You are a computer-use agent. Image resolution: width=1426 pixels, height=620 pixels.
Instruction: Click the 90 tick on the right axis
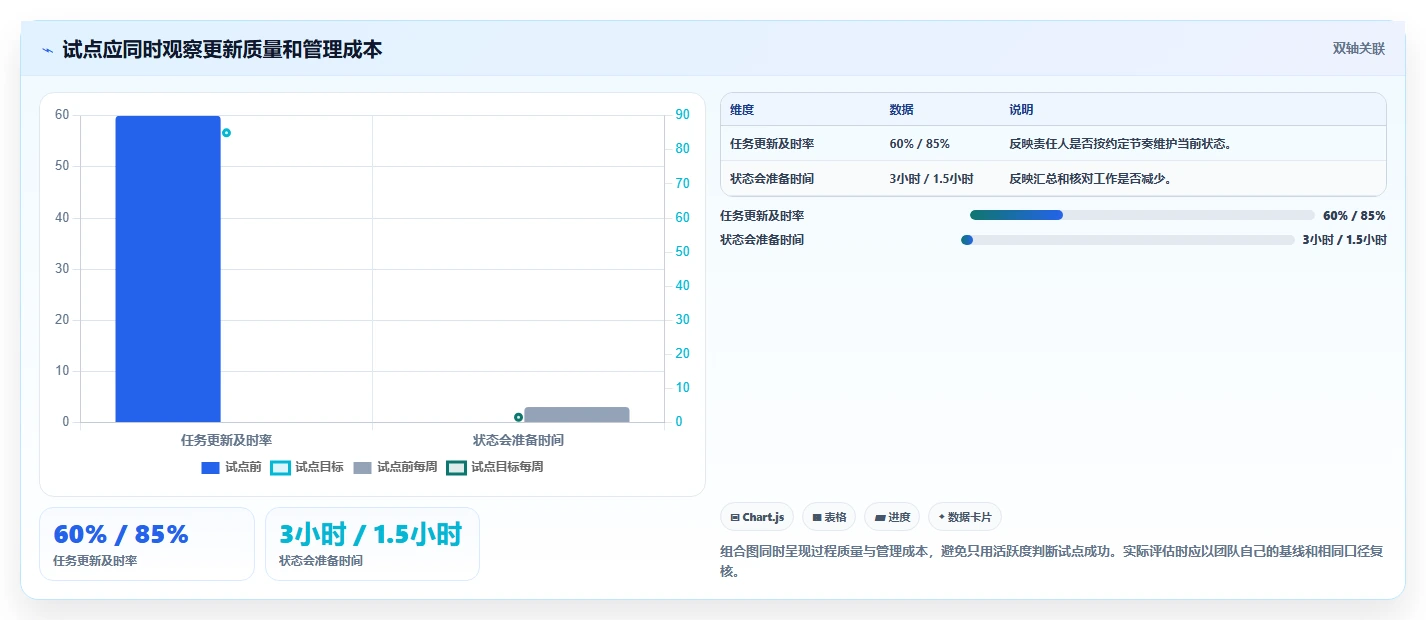(x=683, y=115)
